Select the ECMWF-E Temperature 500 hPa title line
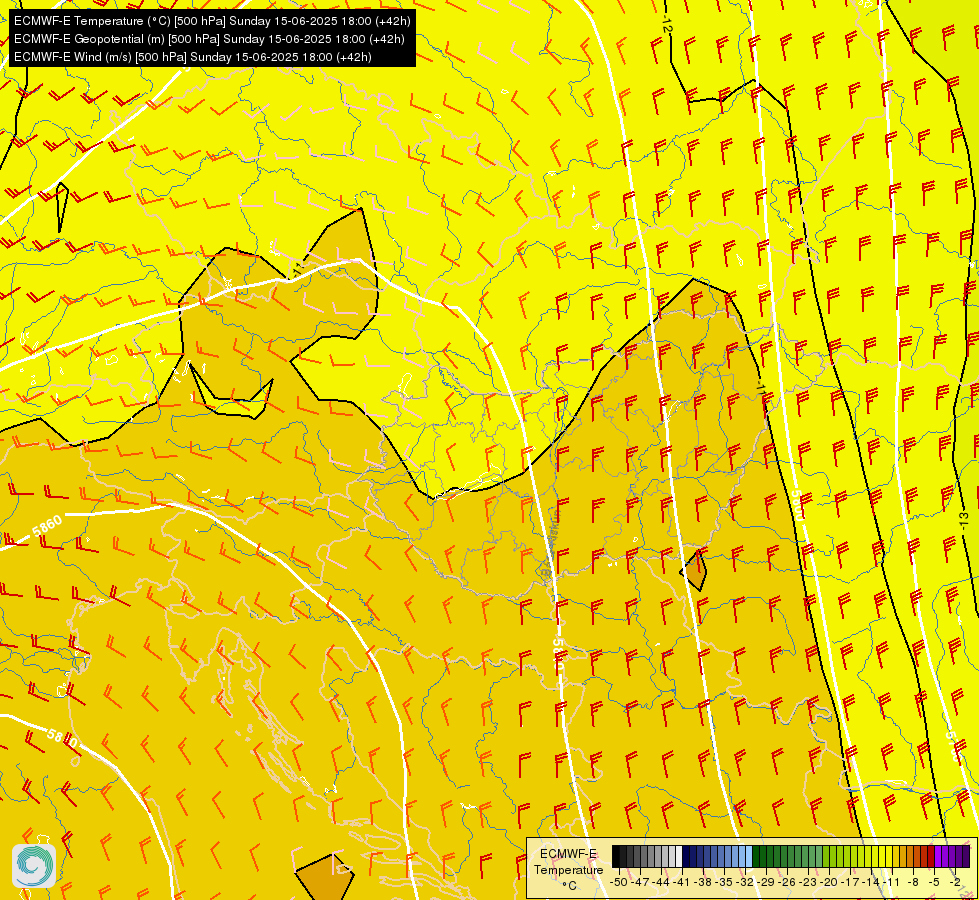The width and height of the screenshot is (979, 900). point(212,21)
